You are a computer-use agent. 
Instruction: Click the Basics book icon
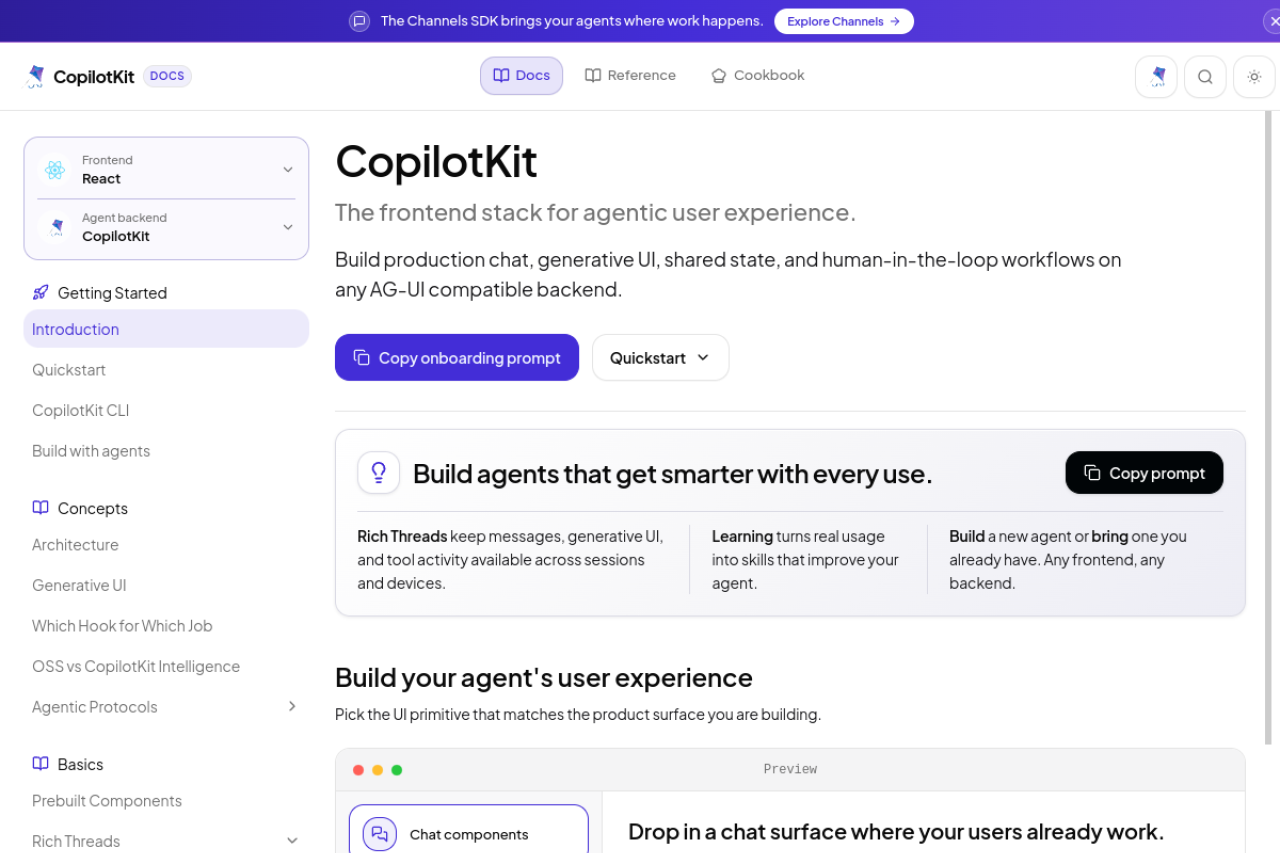pos(40,764)
